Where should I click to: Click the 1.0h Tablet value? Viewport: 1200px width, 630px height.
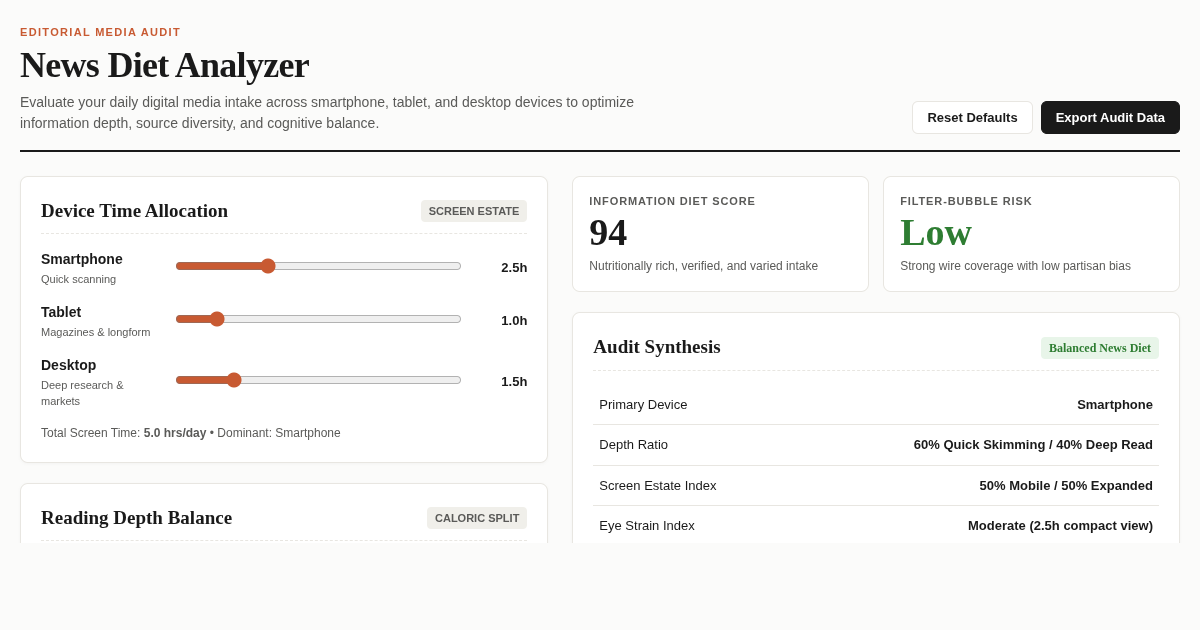click(x=514, y=320)
